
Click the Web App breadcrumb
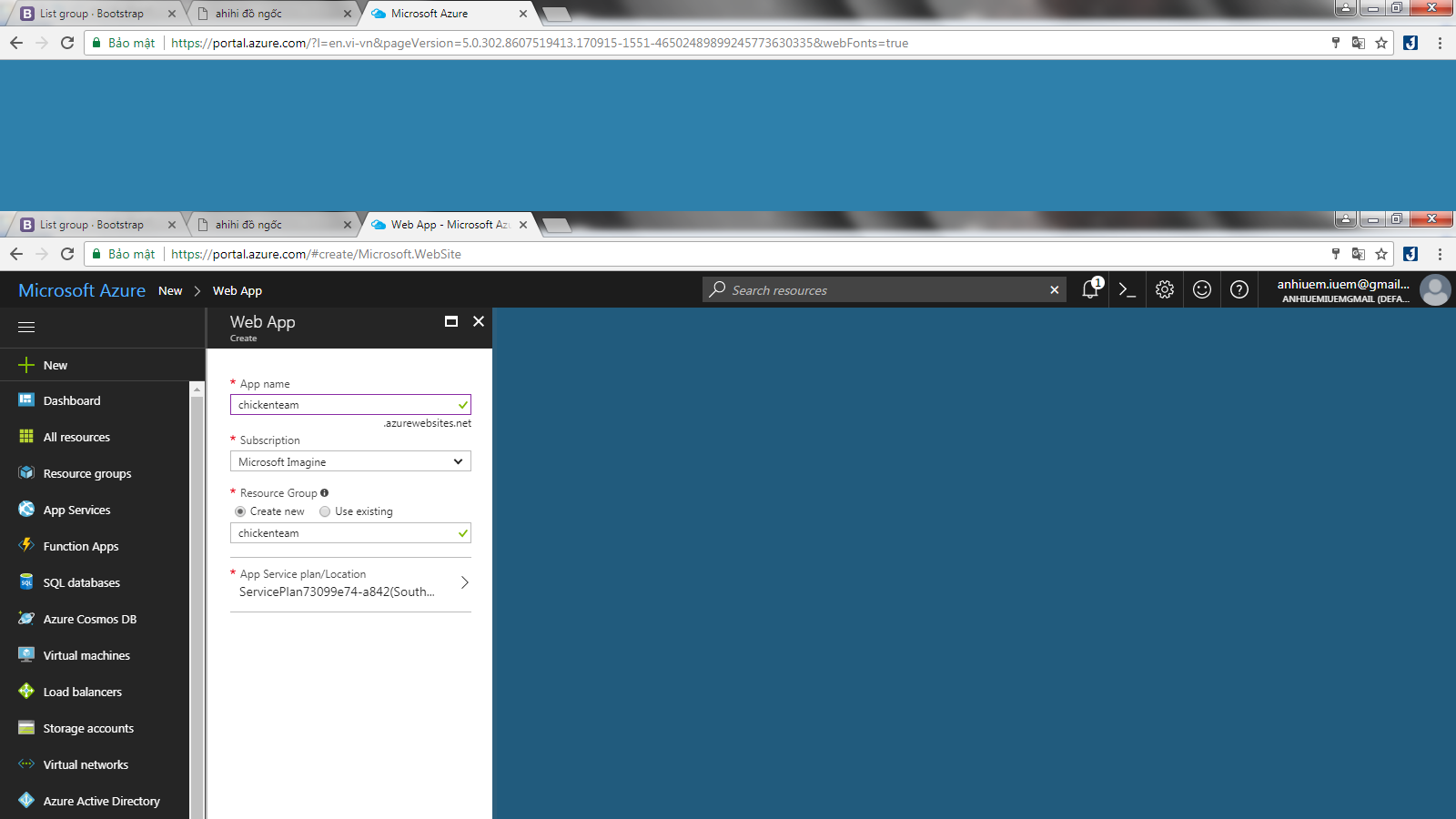coord(238,291)
